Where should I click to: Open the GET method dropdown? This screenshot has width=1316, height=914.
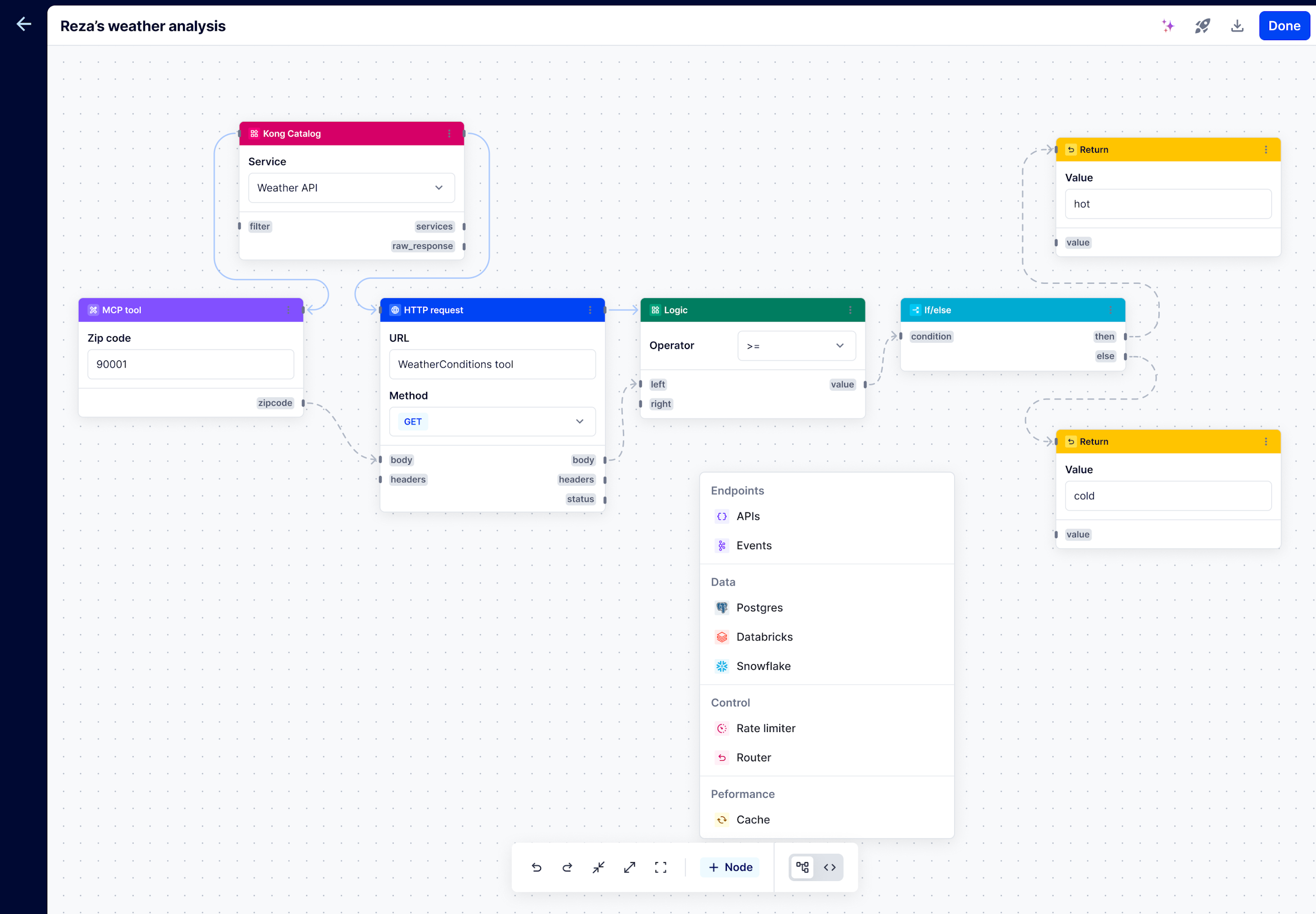pos(492,422)
